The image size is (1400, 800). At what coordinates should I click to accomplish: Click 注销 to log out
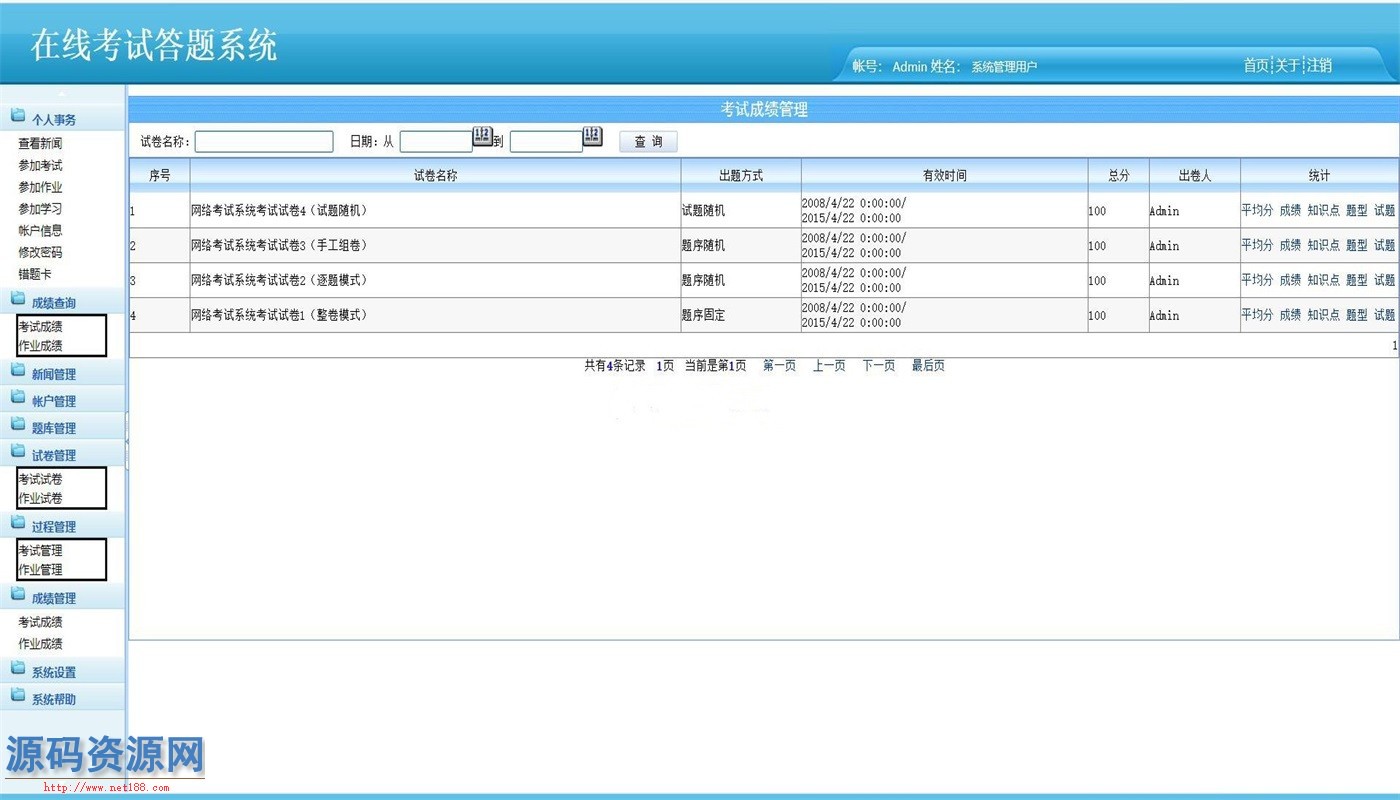1319,65
